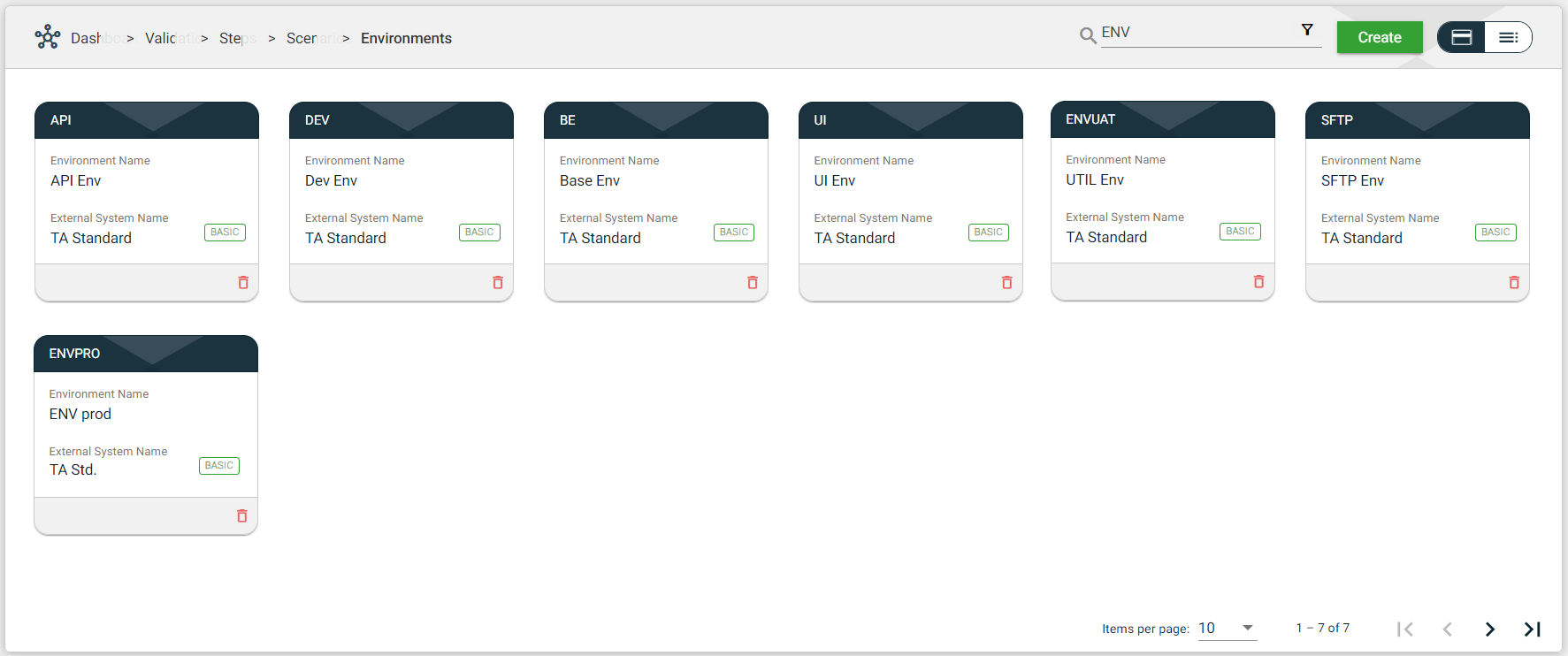Click trash icon on DEV card
Image resolution: width=1568 pixels, height=656 pixels.
(498, 283)
